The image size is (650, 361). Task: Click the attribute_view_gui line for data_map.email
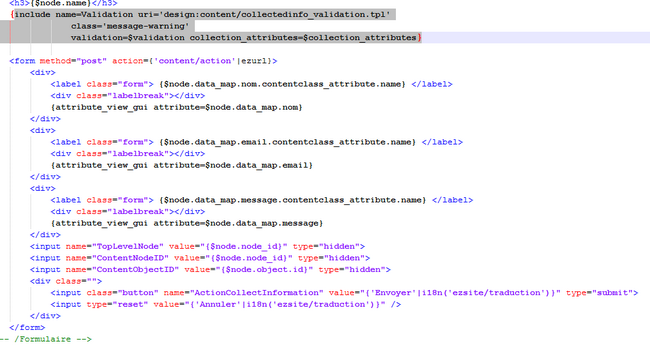click(x=182, y=165)
